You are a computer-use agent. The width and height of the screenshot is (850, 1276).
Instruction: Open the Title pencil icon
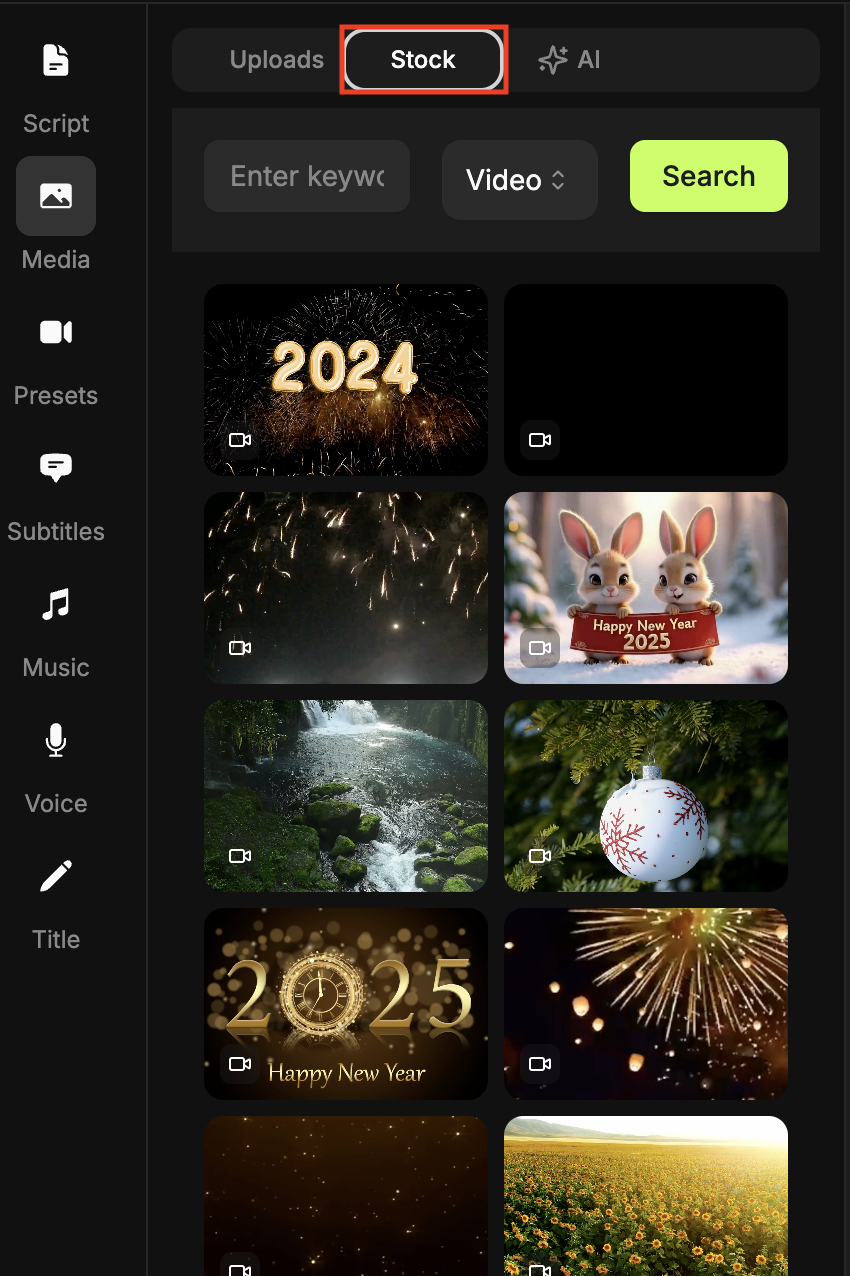[56, 876]
